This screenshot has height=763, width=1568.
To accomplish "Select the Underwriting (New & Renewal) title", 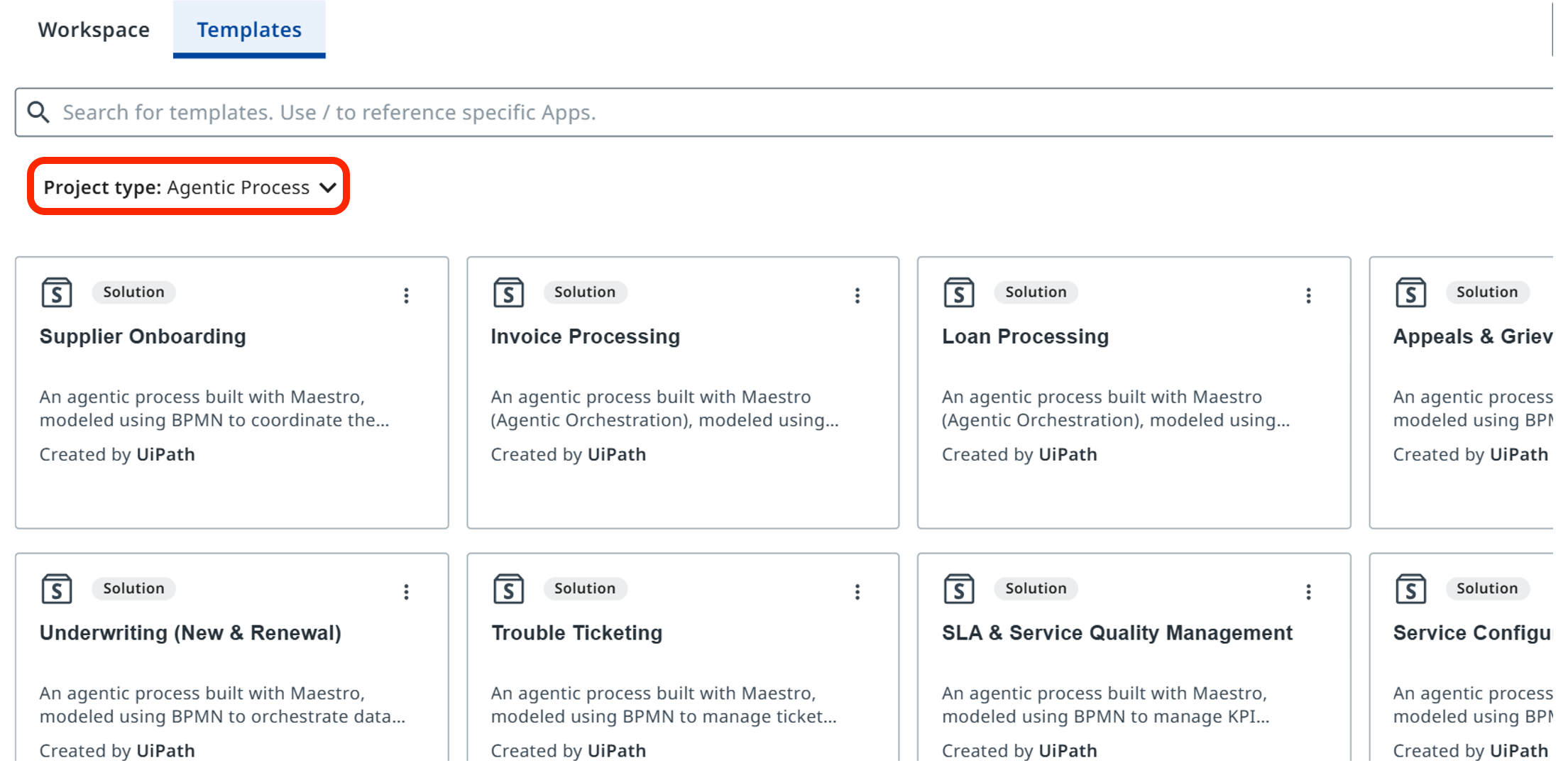I will [190, 633].
